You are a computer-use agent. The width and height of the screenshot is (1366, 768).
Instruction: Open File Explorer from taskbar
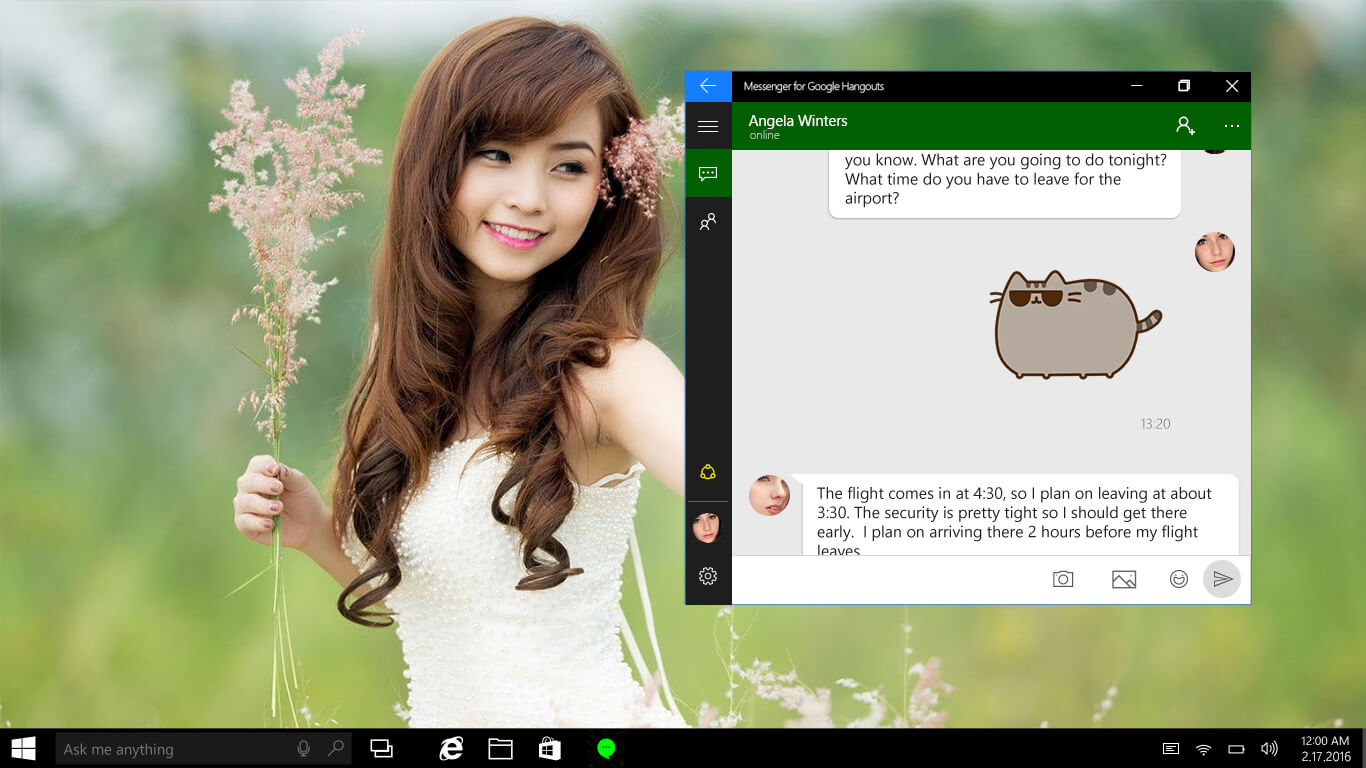pos(500,748)
